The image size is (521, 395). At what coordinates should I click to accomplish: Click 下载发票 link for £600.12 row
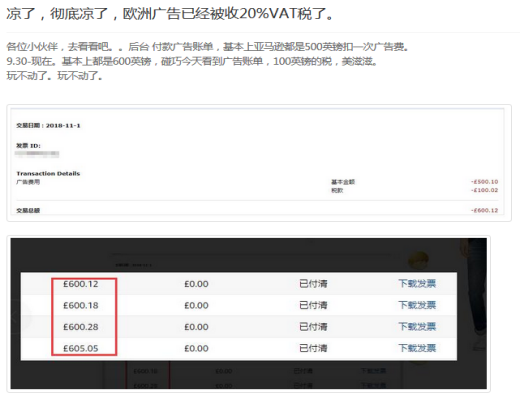pyautogui.click(x=417, y=284)
